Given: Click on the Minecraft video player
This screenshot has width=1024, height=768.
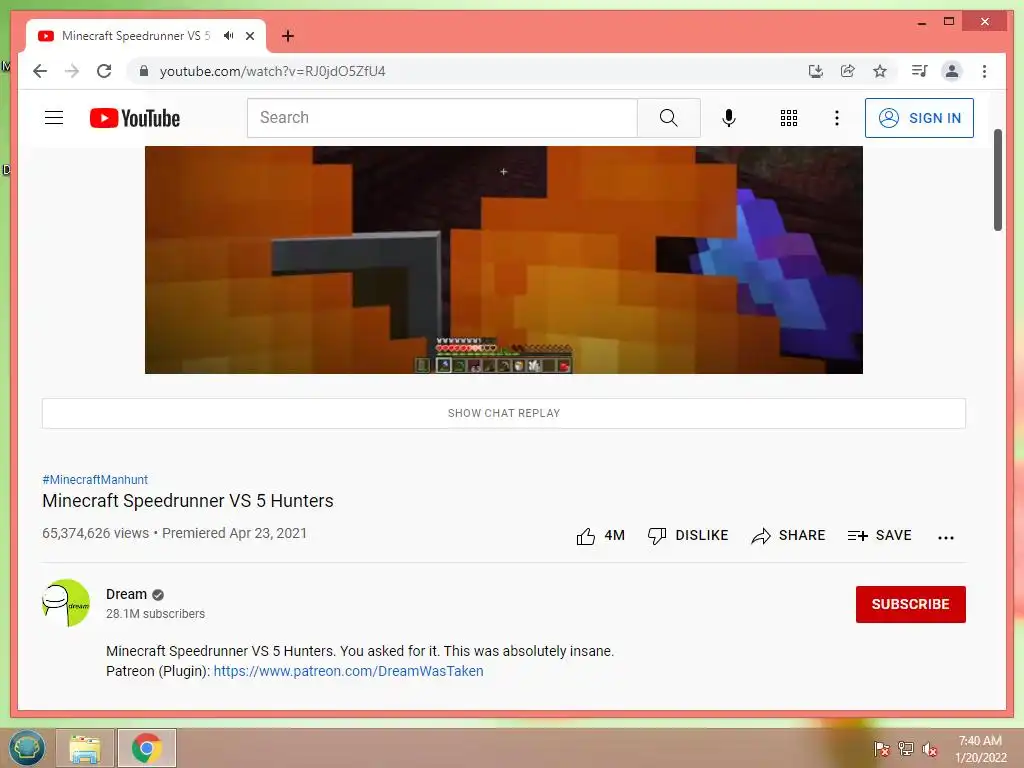Looking at the screenshot, I should (504, 260).
